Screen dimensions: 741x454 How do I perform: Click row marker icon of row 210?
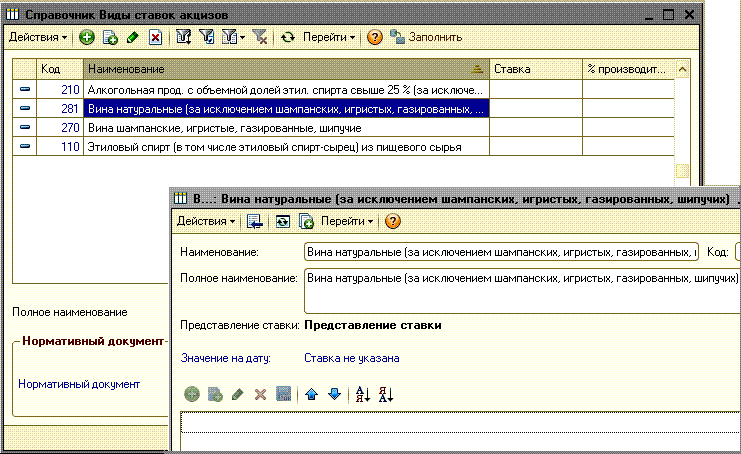click(25, 89)
